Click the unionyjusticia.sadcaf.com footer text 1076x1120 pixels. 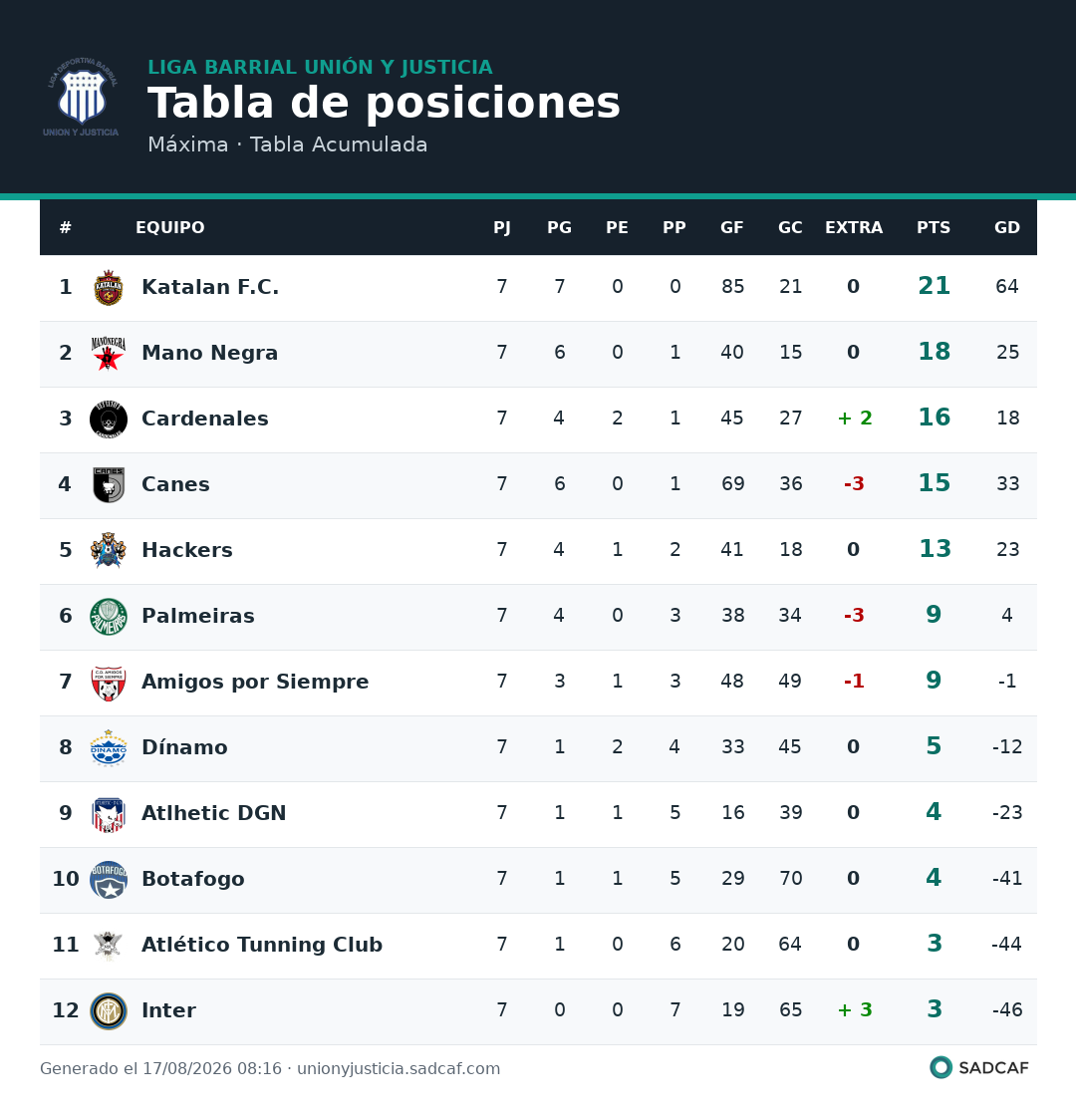point(399,1068)
